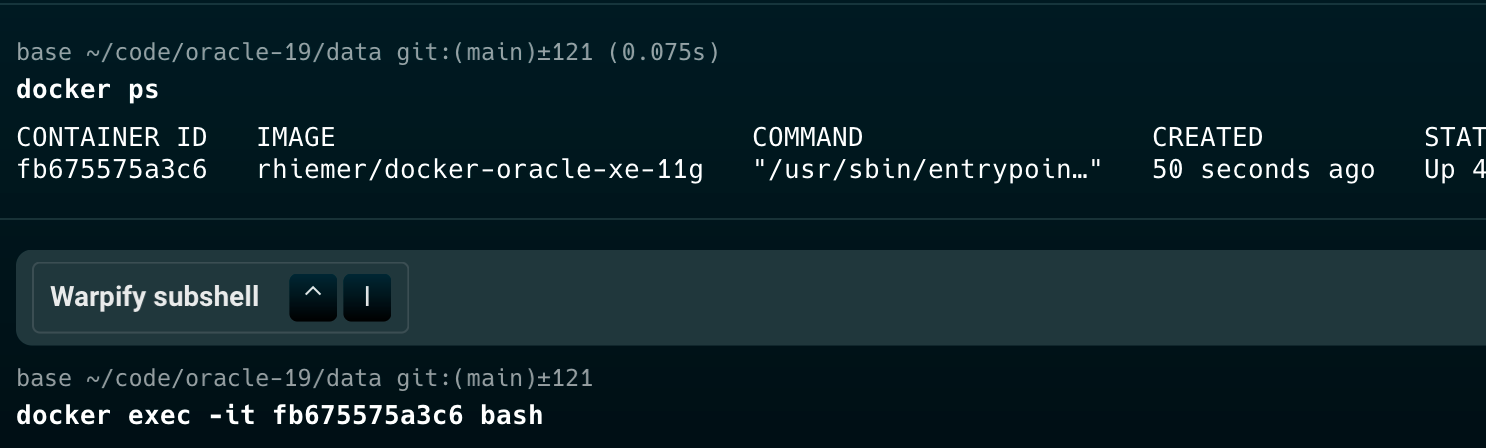Click the IMAGE column header

[296, 137]
